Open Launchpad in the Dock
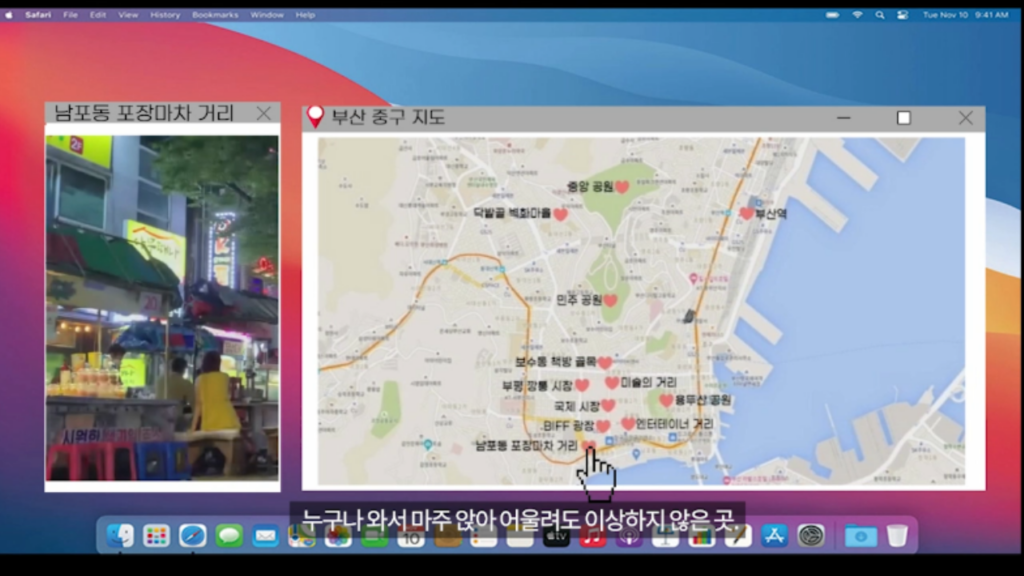The height and width of the screenshot is (576, 1024). coord(156,536)
